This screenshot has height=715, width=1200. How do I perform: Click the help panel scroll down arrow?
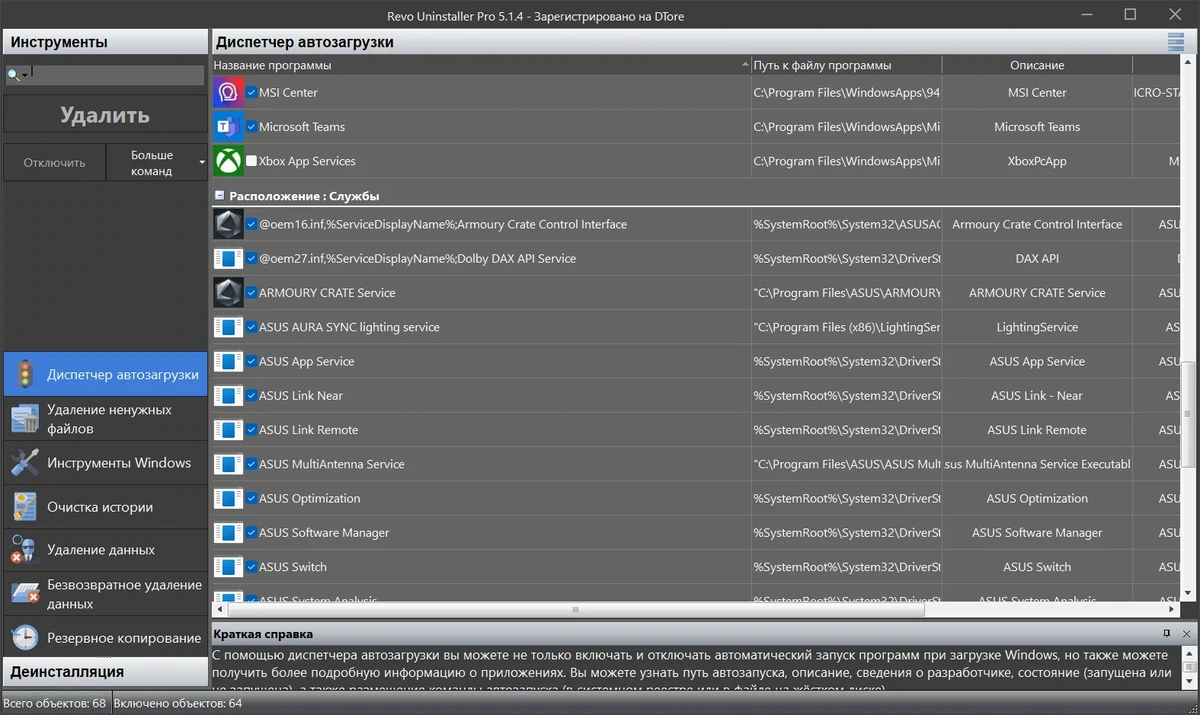point(1189,683)
